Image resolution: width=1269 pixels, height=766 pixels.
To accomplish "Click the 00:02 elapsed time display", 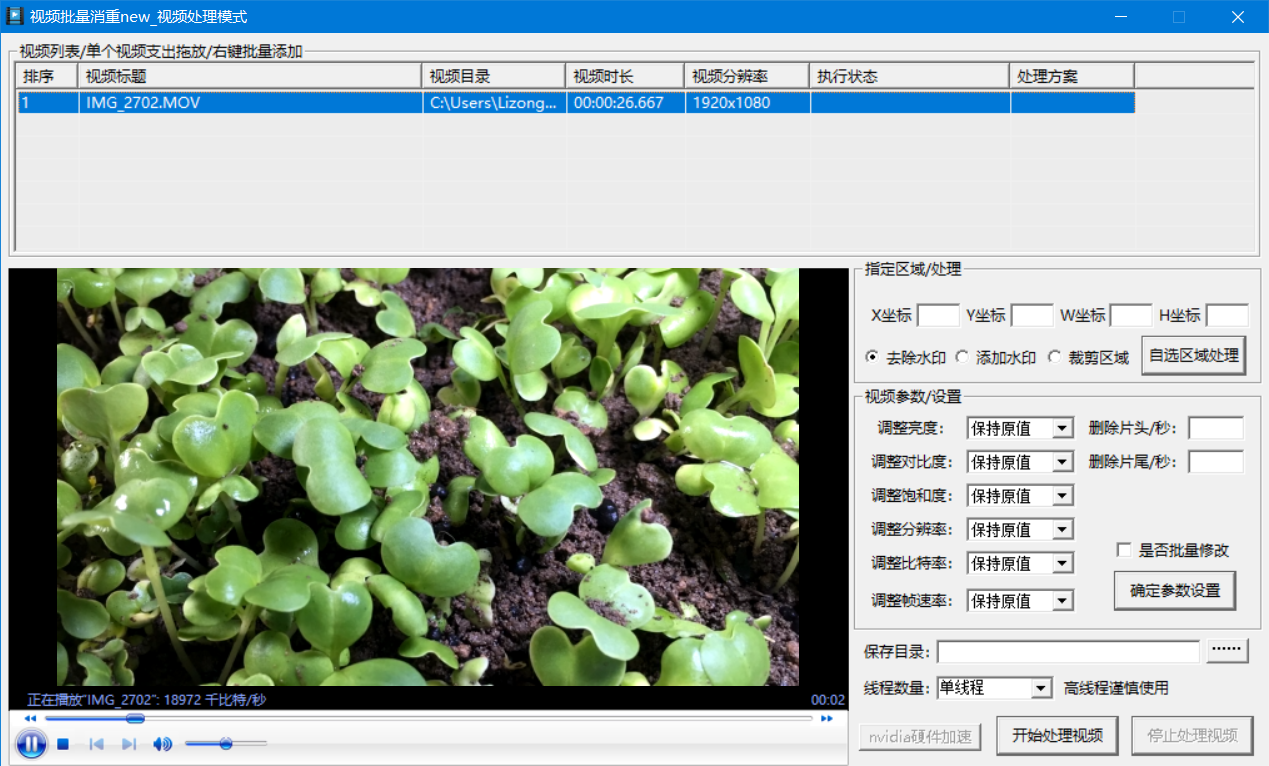I will coord(828,699).
